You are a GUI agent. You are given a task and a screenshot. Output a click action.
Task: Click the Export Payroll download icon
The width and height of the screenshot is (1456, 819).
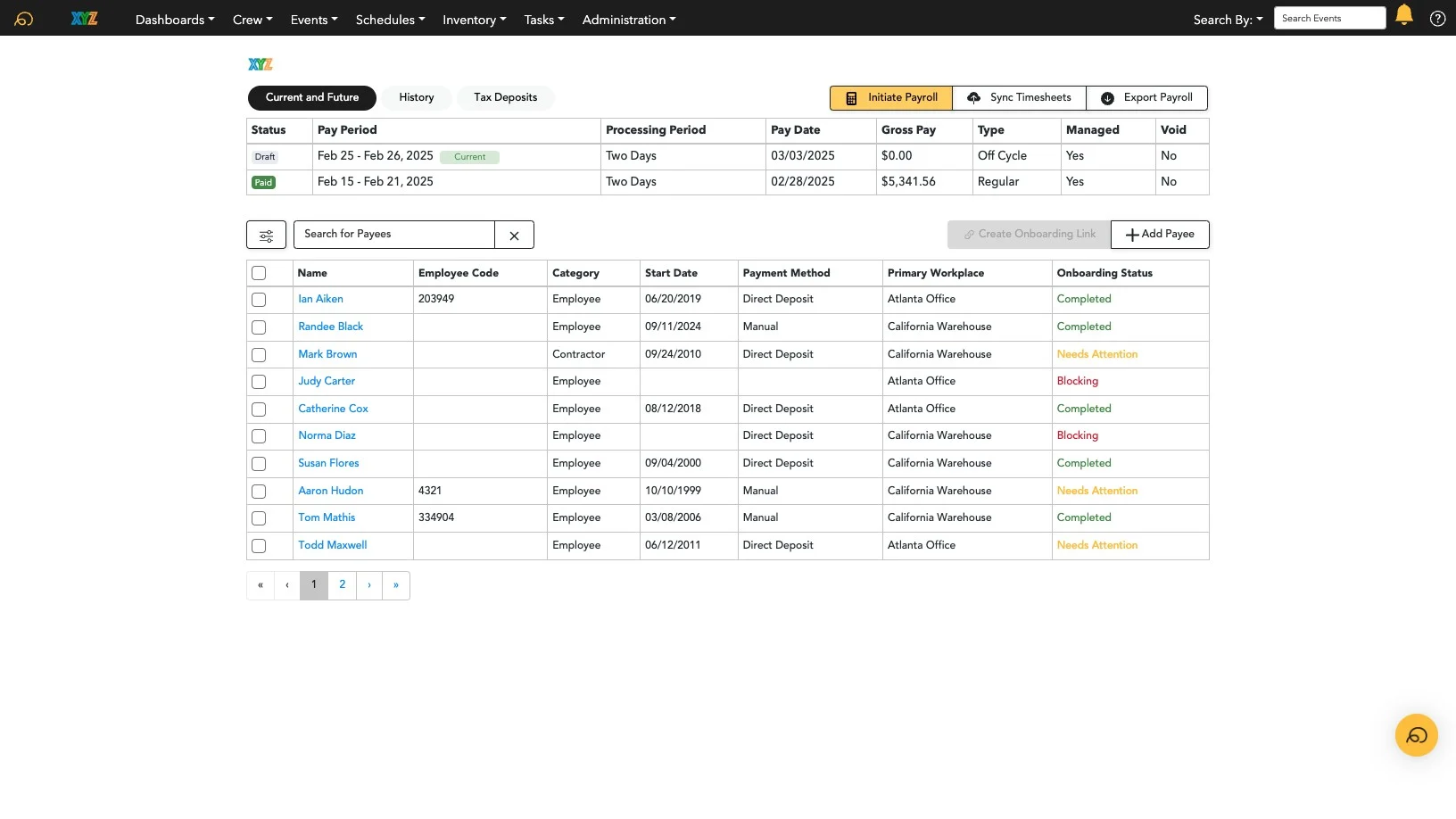point(1106,98)
